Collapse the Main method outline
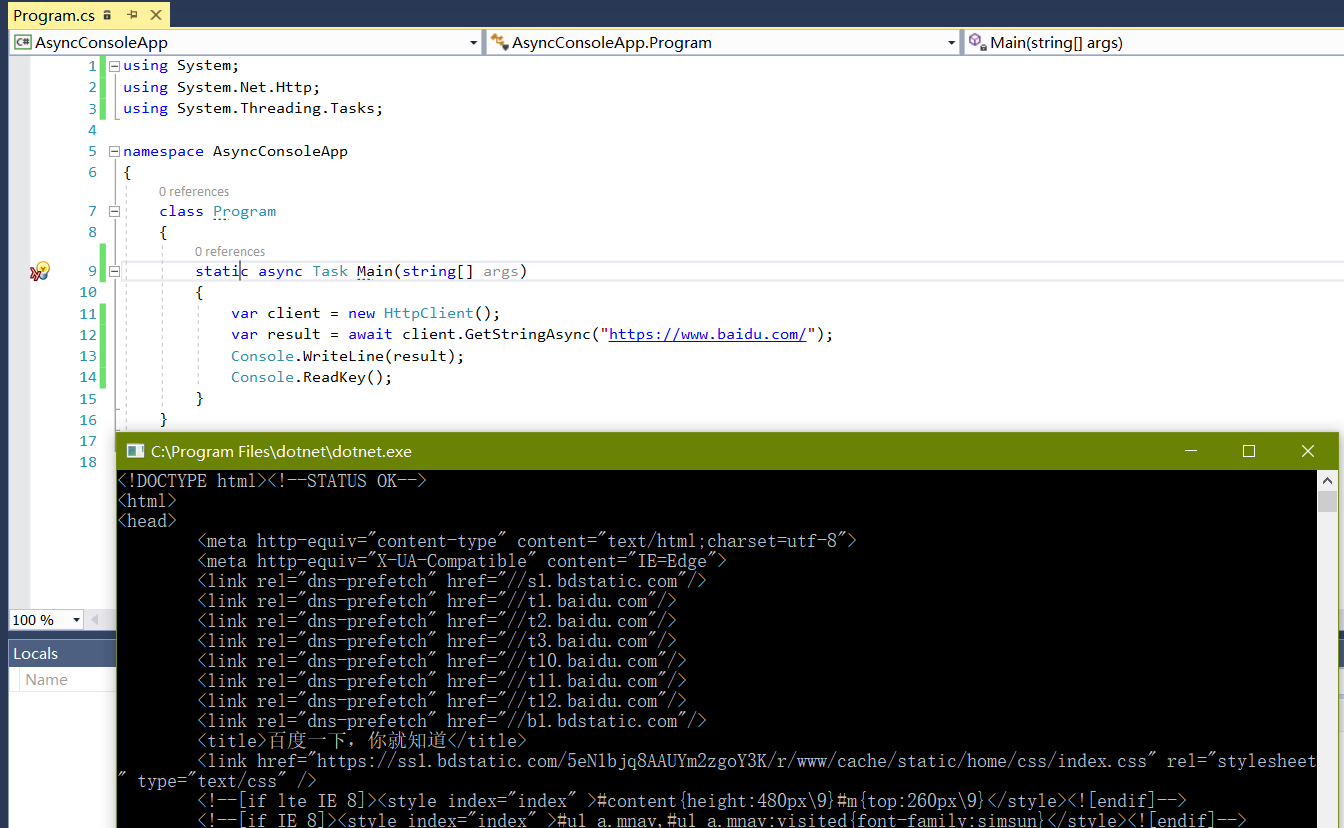 pyautogui.click(x=114, y=272)
